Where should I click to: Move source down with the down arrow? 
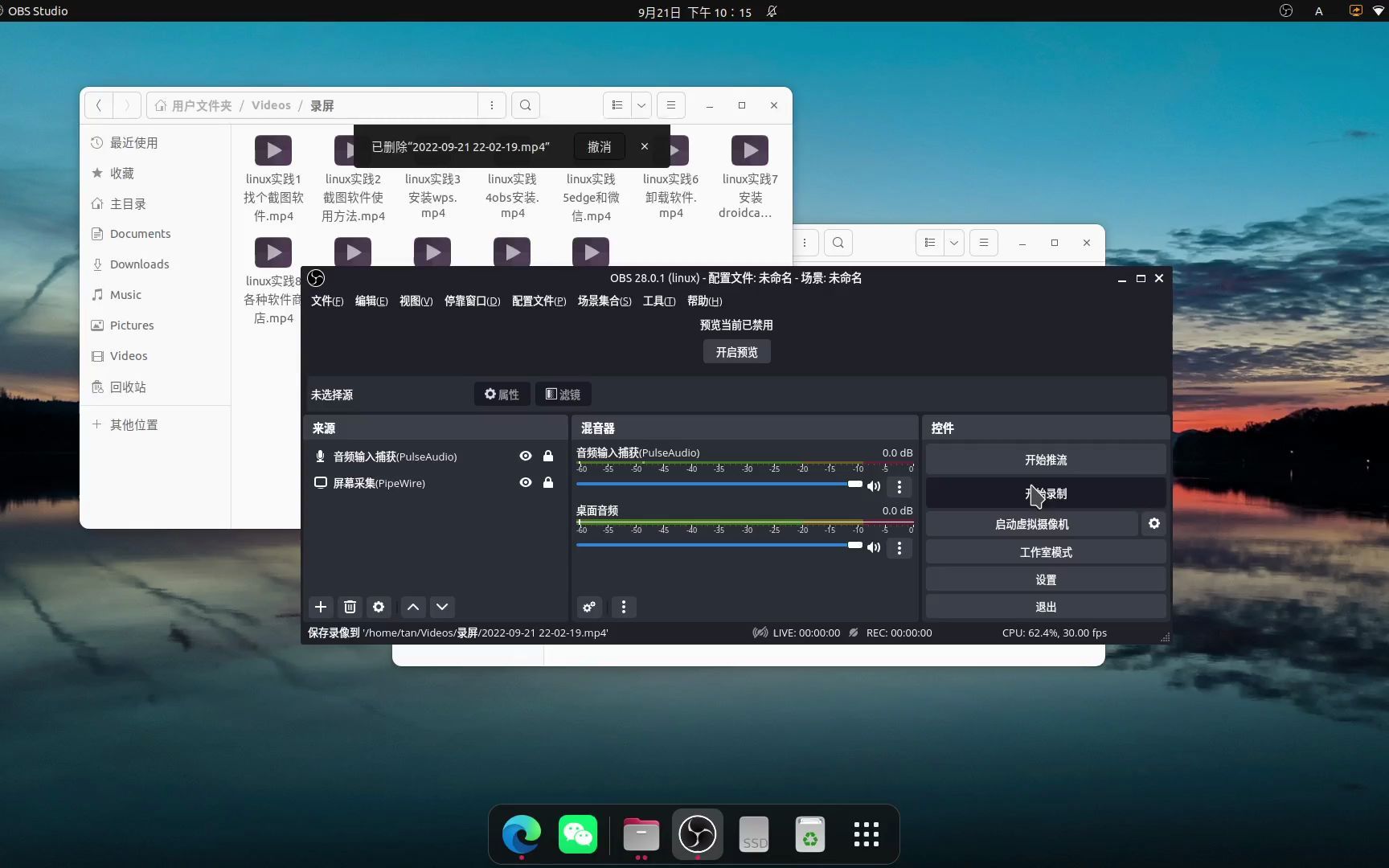442,607
